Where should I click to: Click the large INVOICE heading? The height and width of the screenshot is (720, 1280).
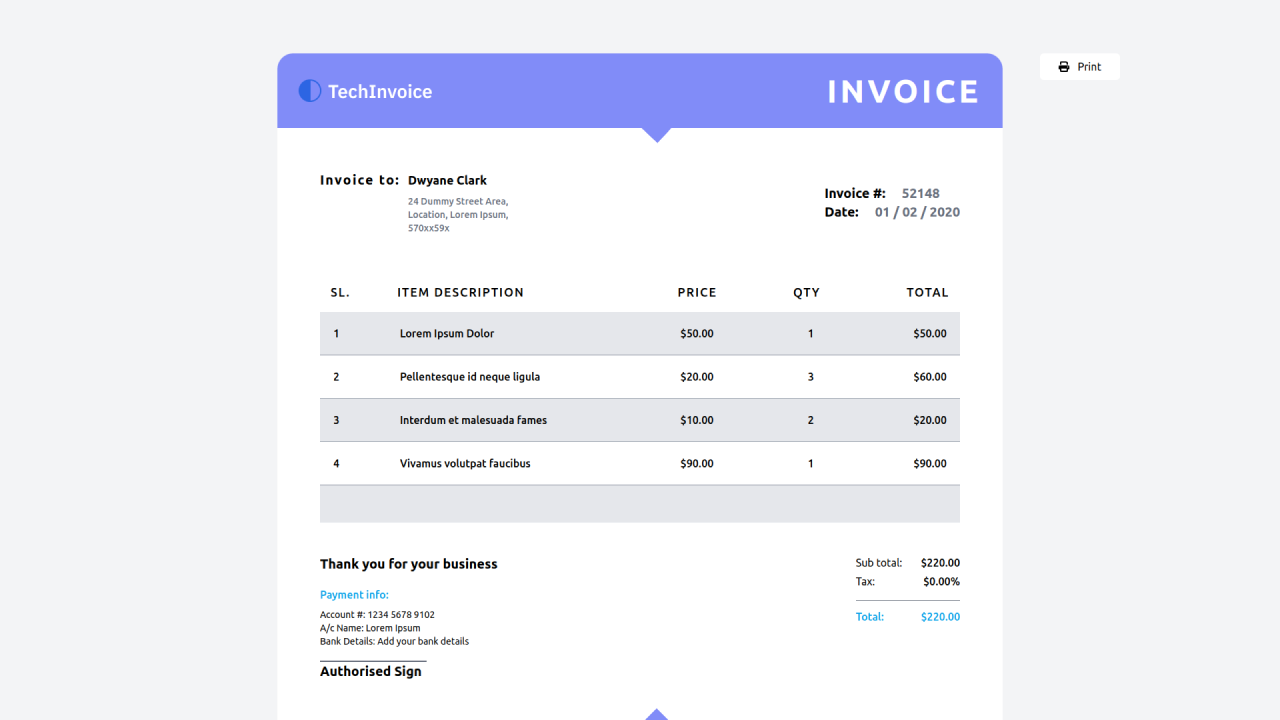[903, 92]
